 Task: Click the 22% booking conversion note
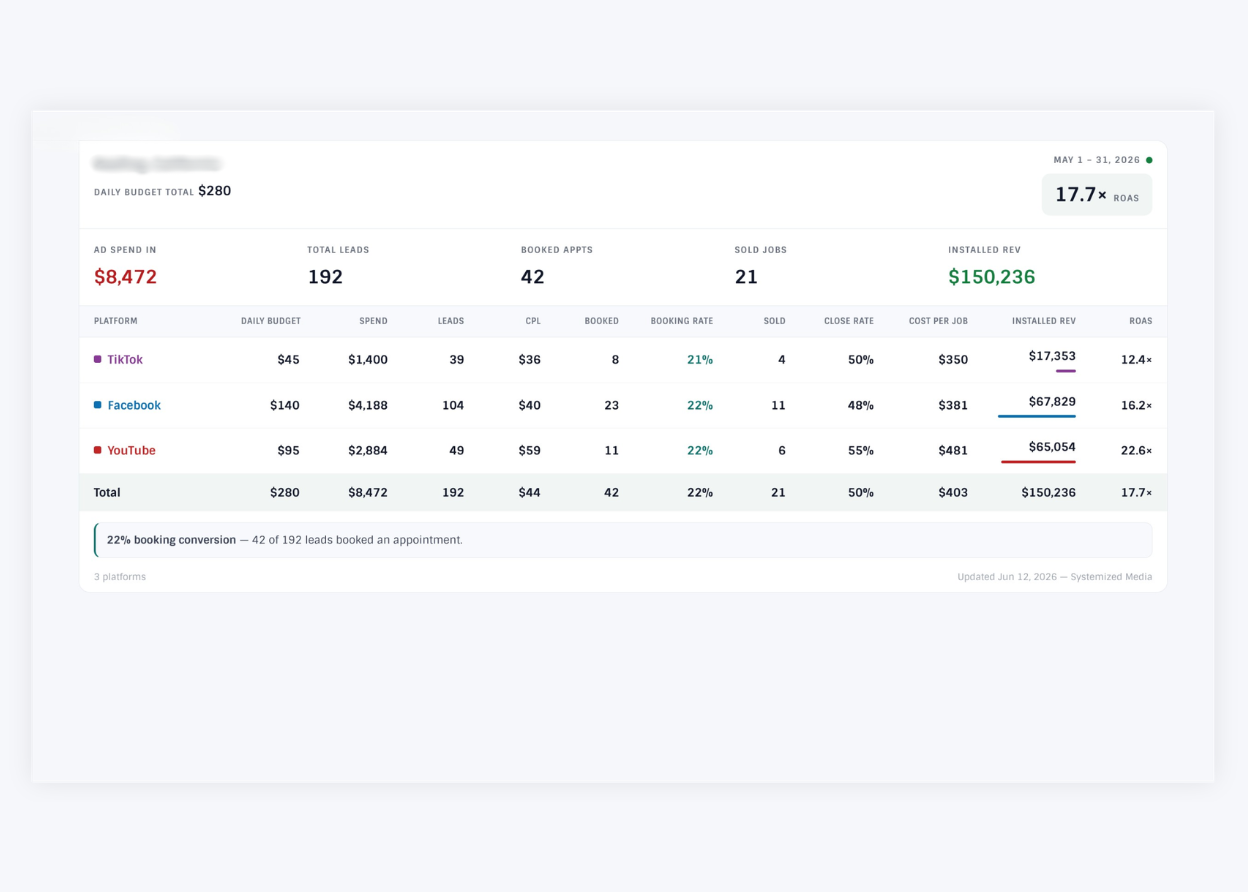tap(623, 540)
